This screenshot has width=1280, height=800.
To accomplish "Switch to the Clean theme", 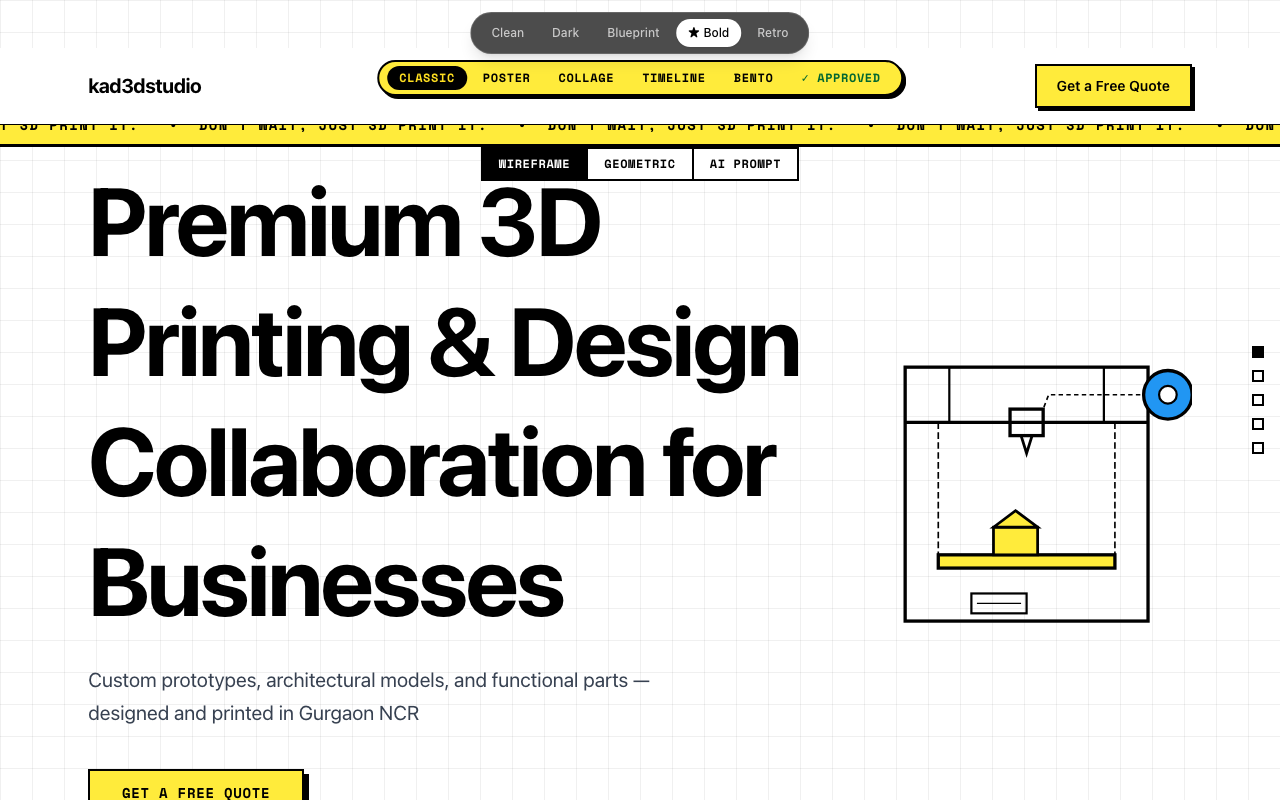I will pos(507,33).
